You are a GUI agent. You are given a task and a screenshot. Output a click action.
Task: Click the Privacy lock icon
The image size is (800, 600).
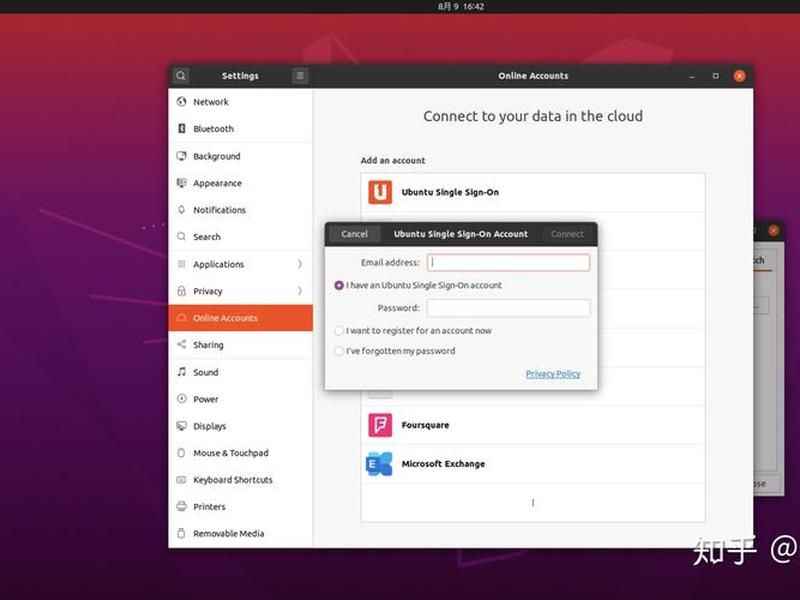point(181,291)
